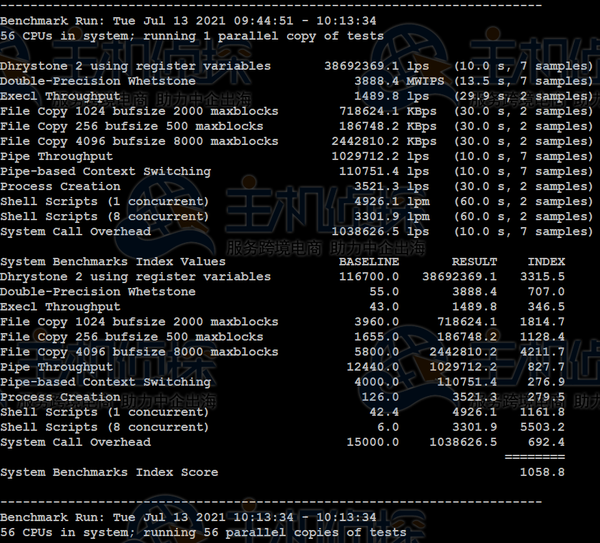
Task: Select "(13.5 s, 7 samples)" timing text
Action: 523,81
